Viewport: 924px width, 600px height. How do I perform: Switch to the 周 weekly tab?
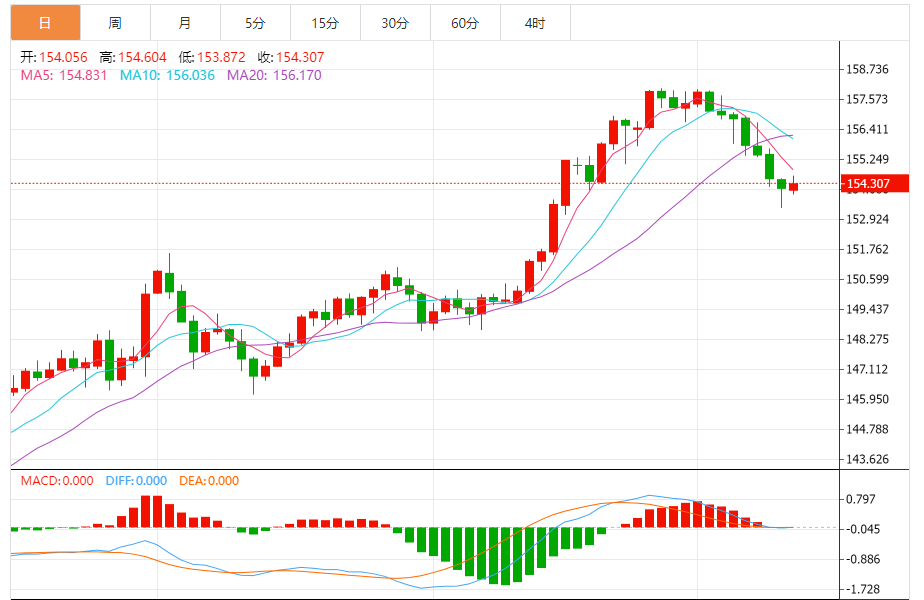(115, 23)
